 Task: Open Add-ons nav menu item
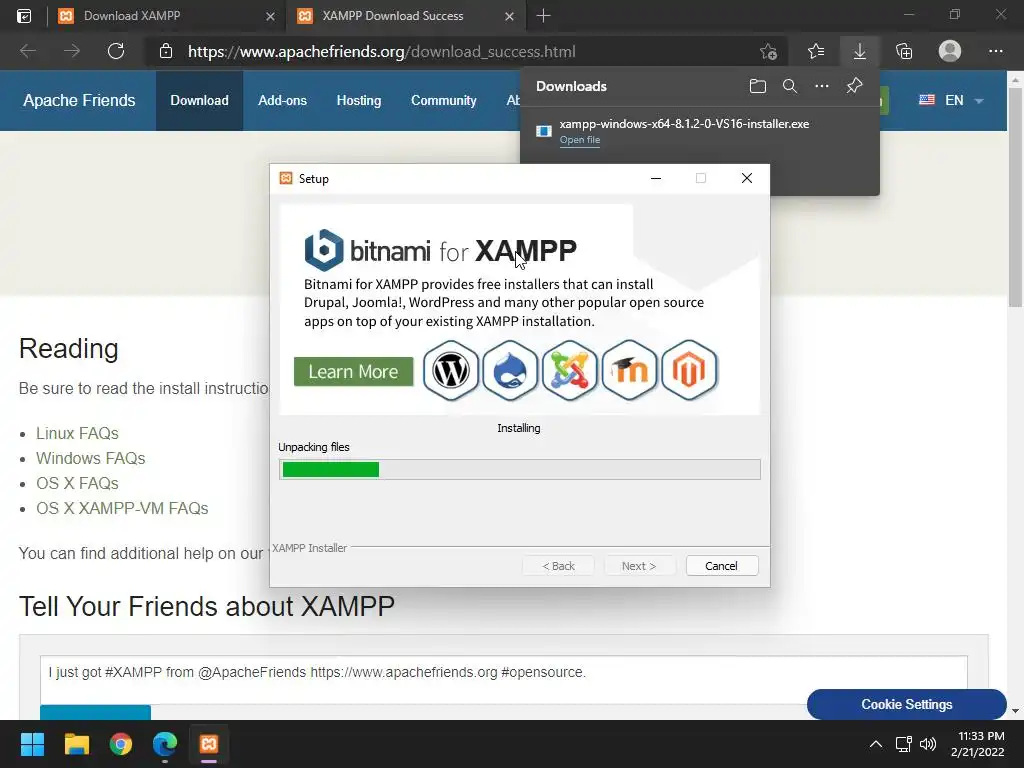click(282, 101)
